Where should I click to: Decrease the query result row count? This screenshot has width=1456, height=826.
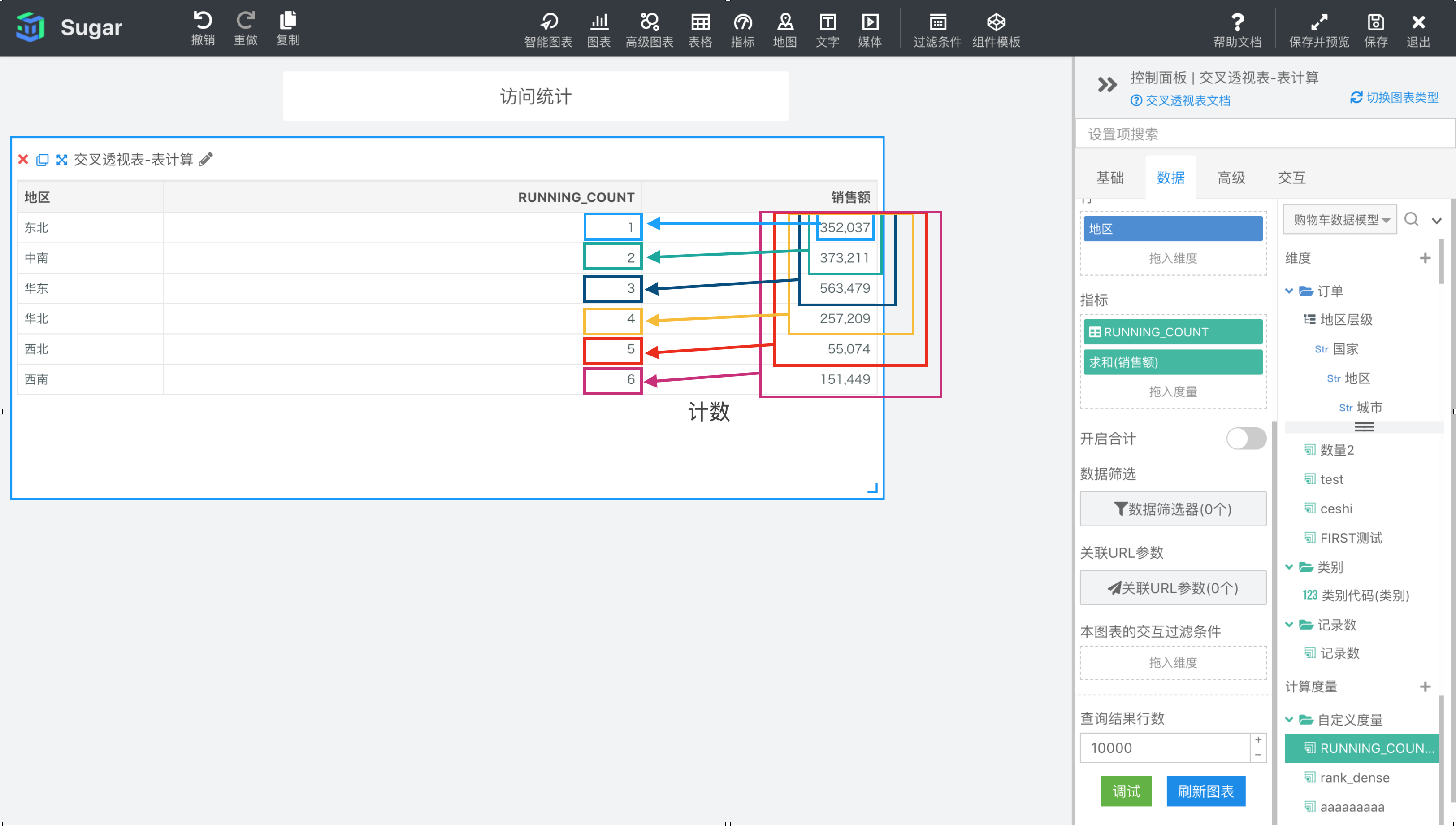[x=1258, y=755]
